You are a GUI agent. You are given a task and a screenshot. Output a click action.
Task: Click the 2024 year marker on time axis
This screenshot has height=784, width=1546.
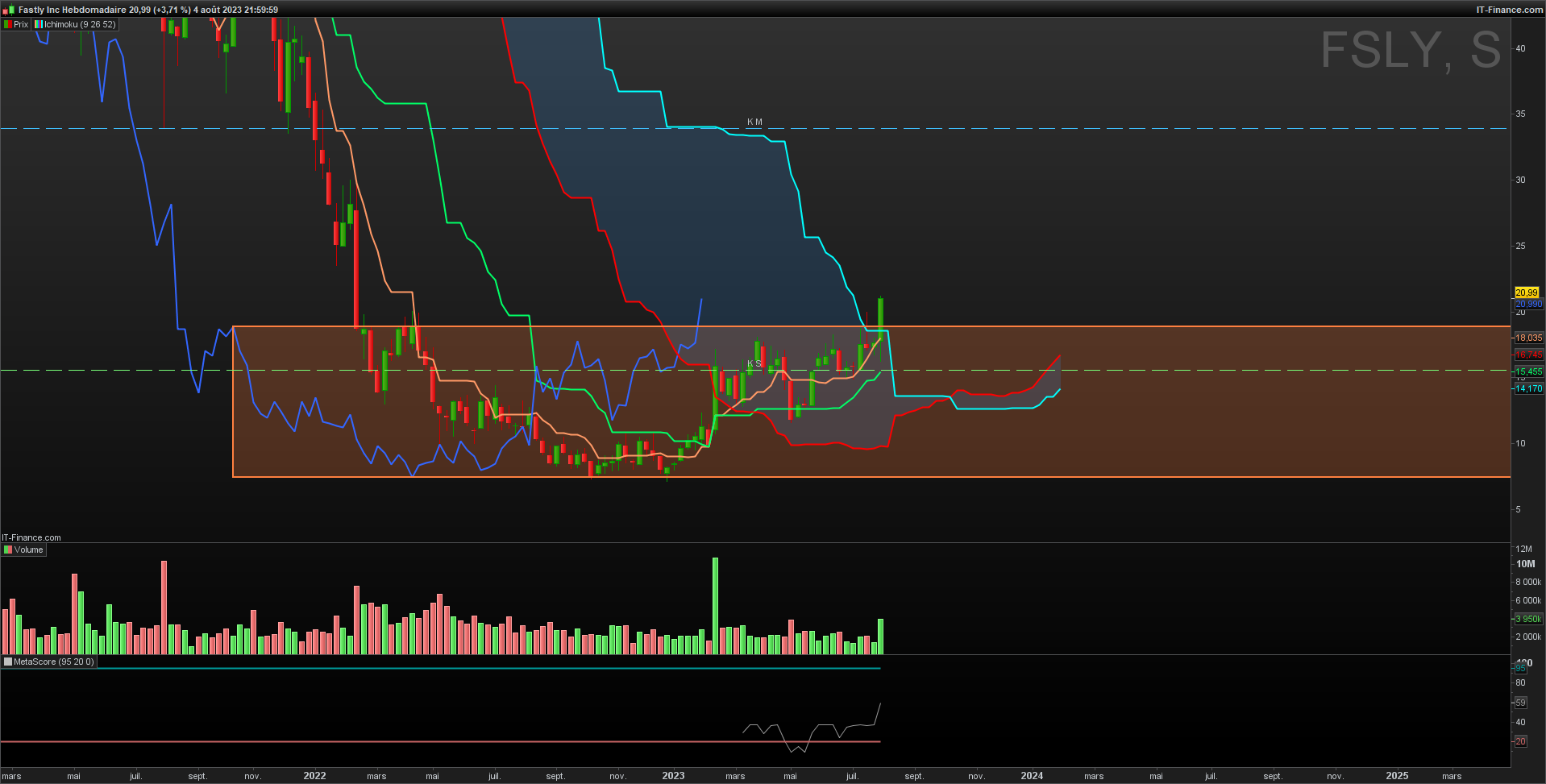[x=1032, y=776]
